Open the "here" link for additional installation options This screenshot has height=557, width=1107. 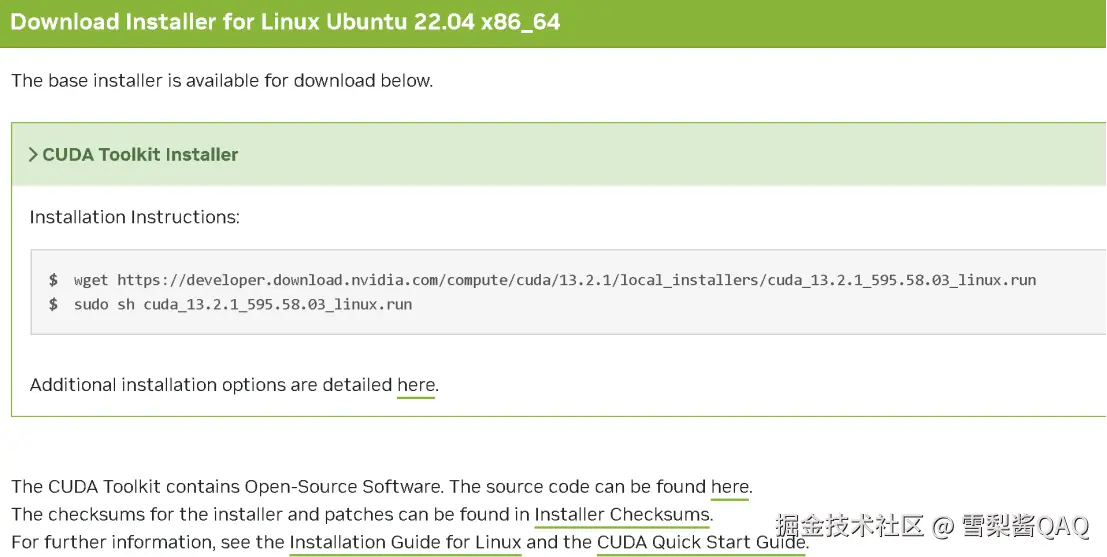[416, 385]
